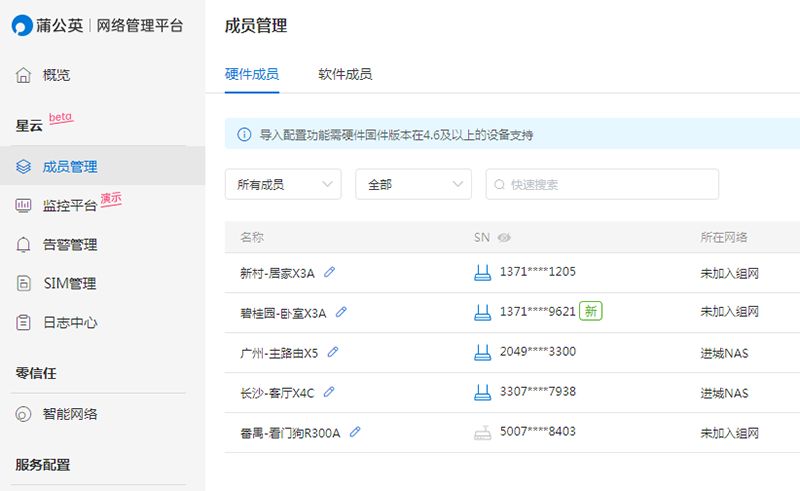Click the 快速搜索 search field
800x491 pixels.
pyautogui.click(x=602, y=184)
